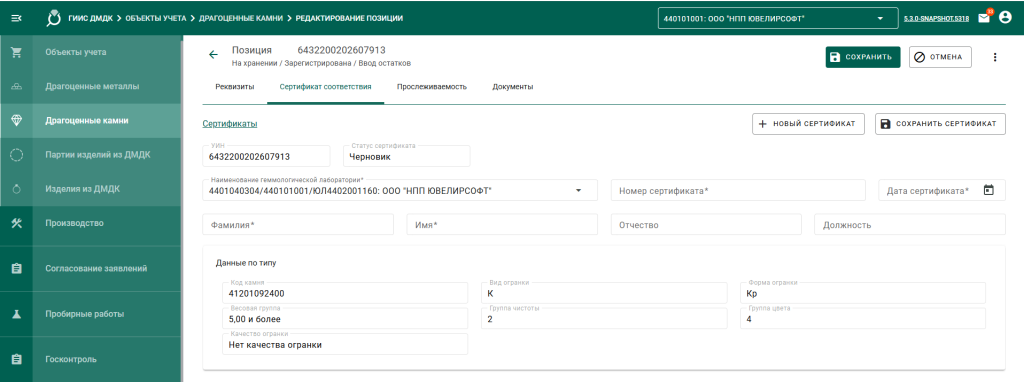Click the Группа чистоты field
Viewport: 1024px width, 382px height.
tap(604, 319)
